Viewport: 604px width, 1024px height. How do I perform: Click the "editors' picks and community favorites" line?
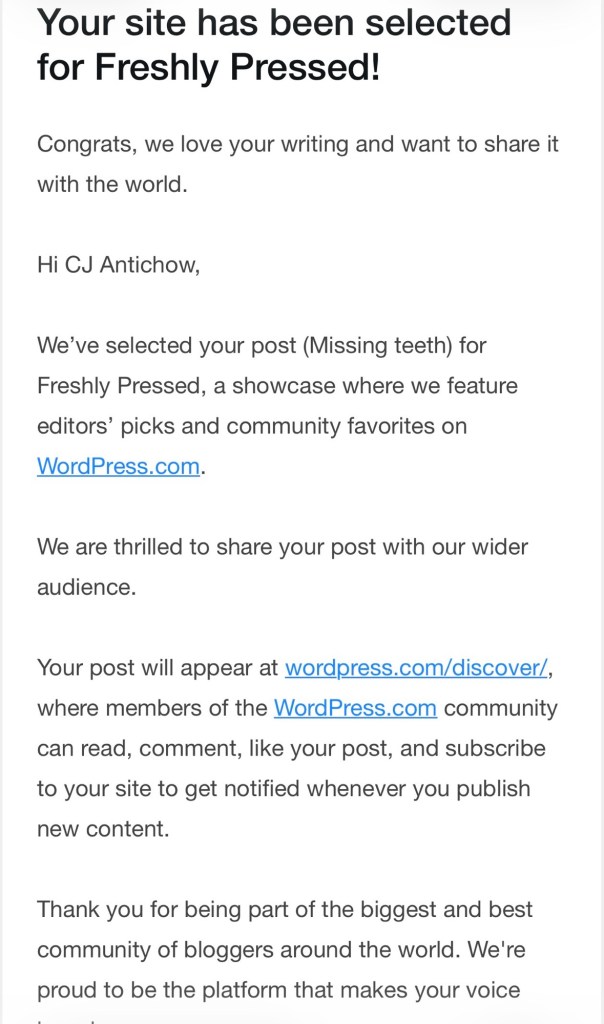pos(251,426)
